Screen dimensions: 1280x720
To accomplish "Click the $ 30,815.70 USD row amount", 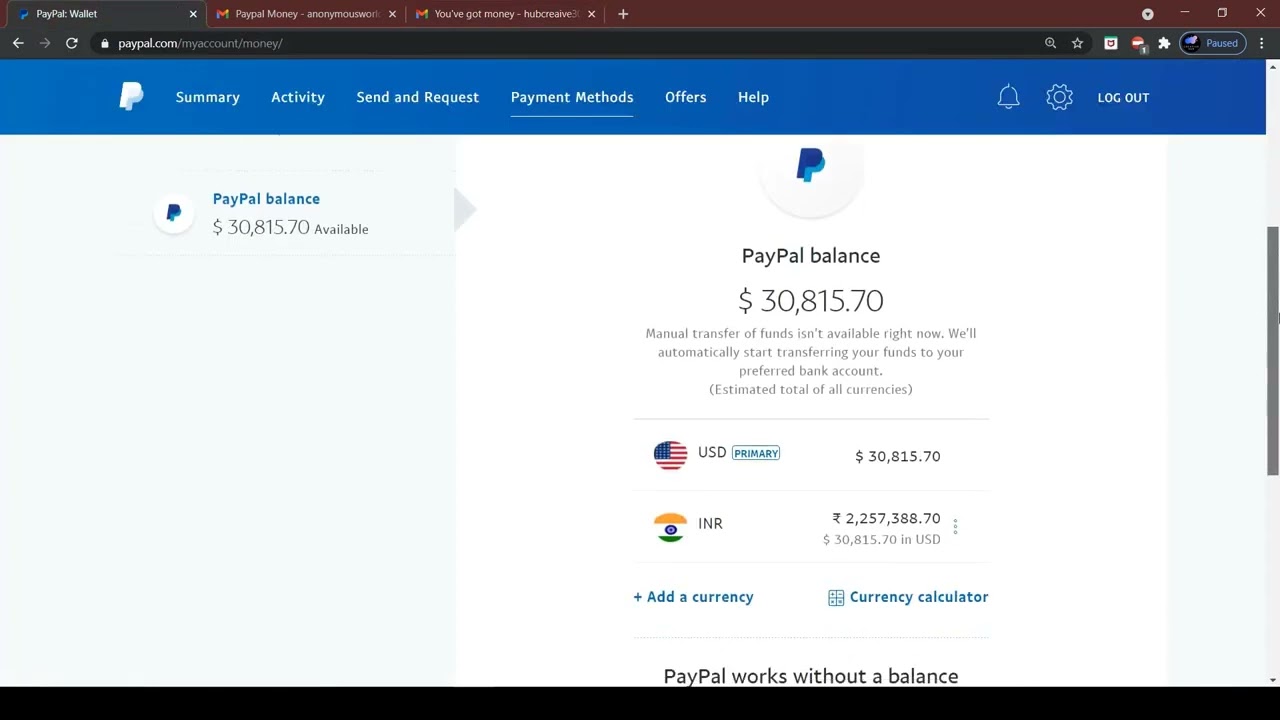I will coord(897,456).
